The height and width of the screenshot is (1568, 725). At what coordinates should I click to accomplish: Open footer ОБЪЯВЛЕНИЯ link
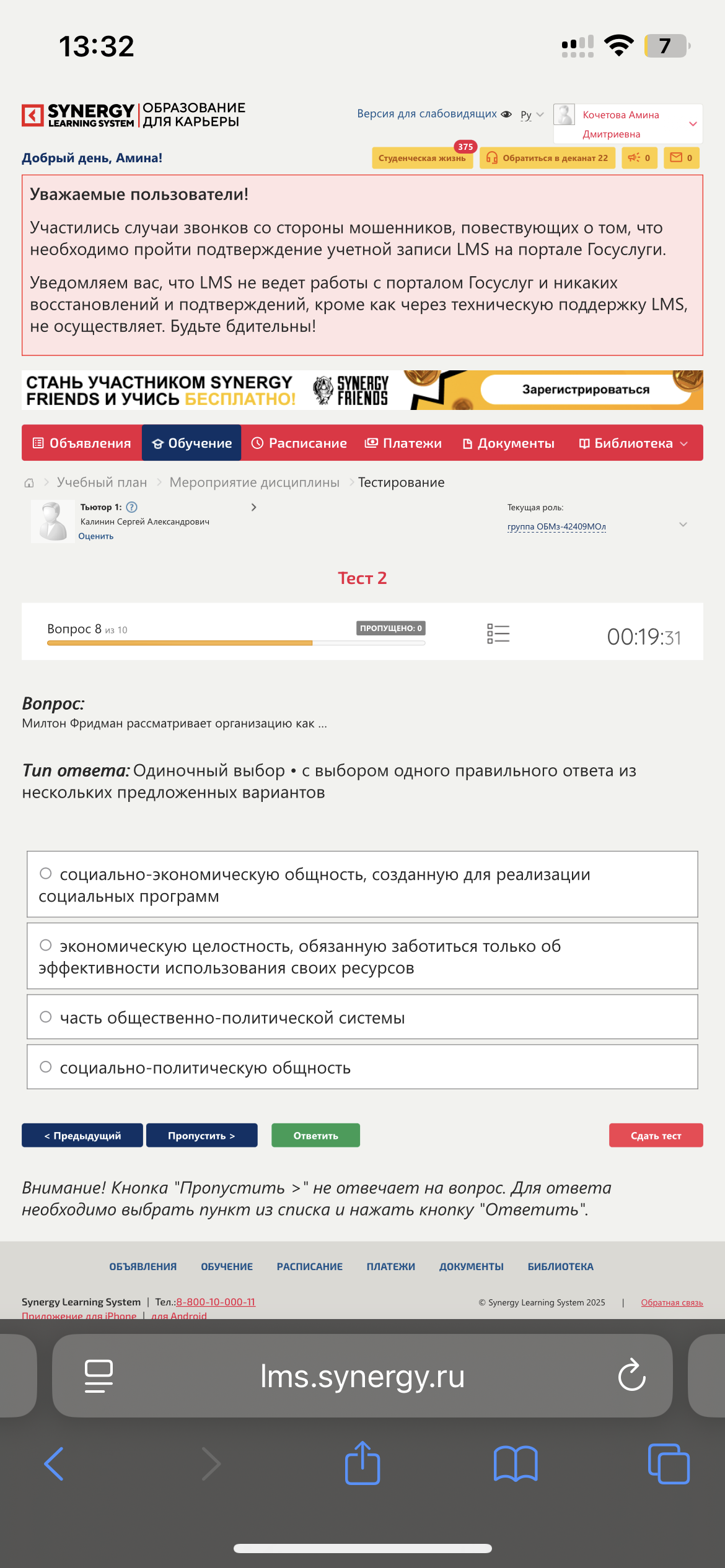[143, 1266]
